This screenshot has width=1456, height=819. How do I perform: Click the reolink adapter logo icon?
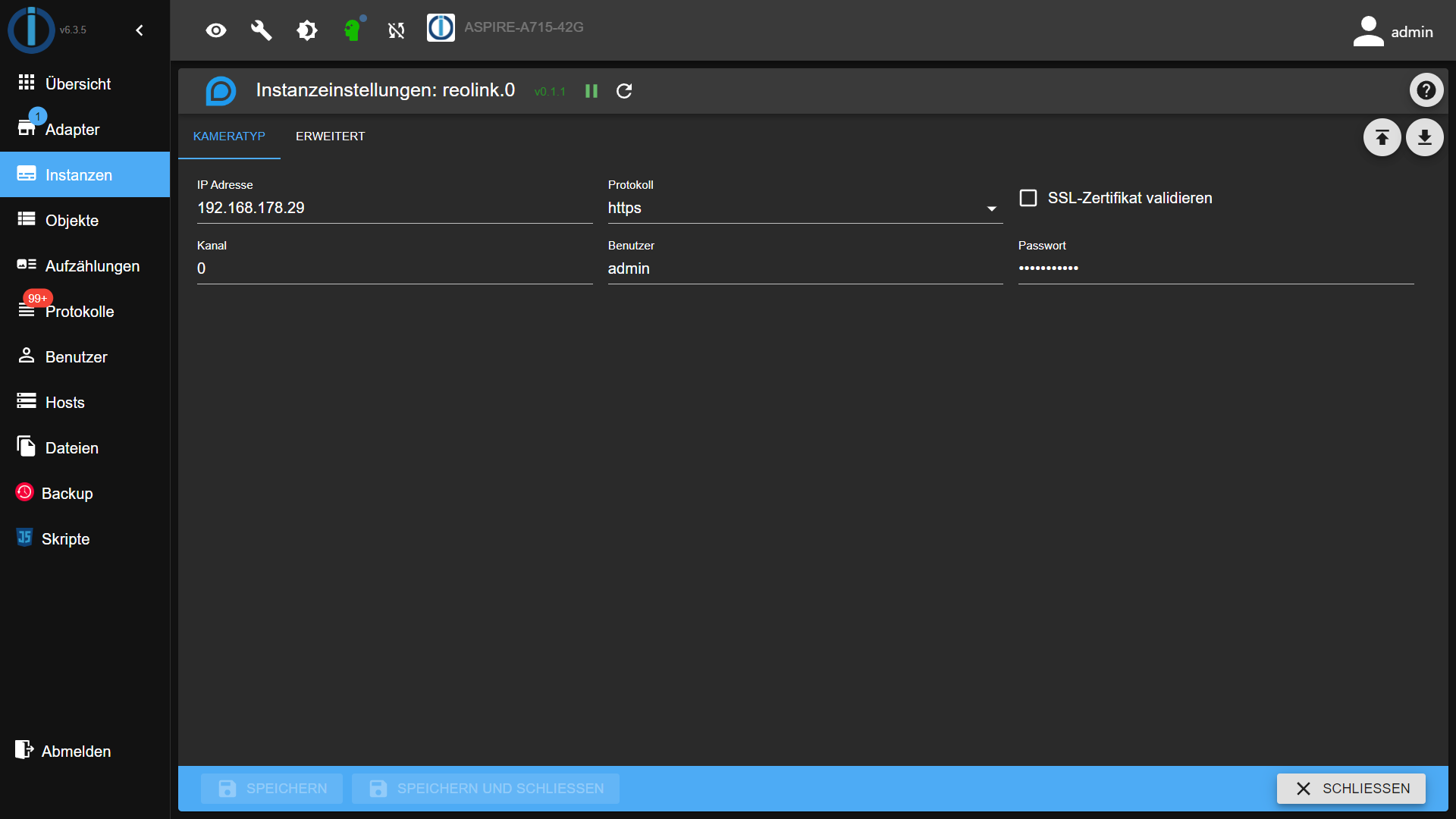coord(221,91)
